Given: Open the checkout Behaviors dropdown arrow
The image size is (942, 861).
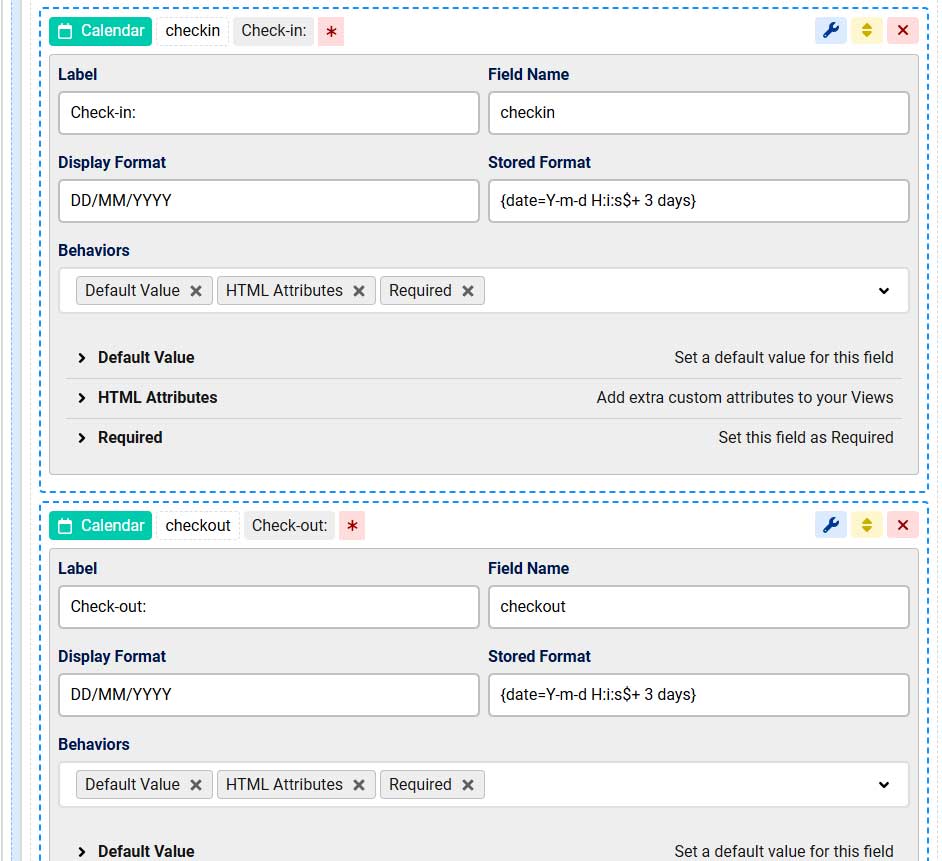Looking at the screenshot, I should point(883,785).
